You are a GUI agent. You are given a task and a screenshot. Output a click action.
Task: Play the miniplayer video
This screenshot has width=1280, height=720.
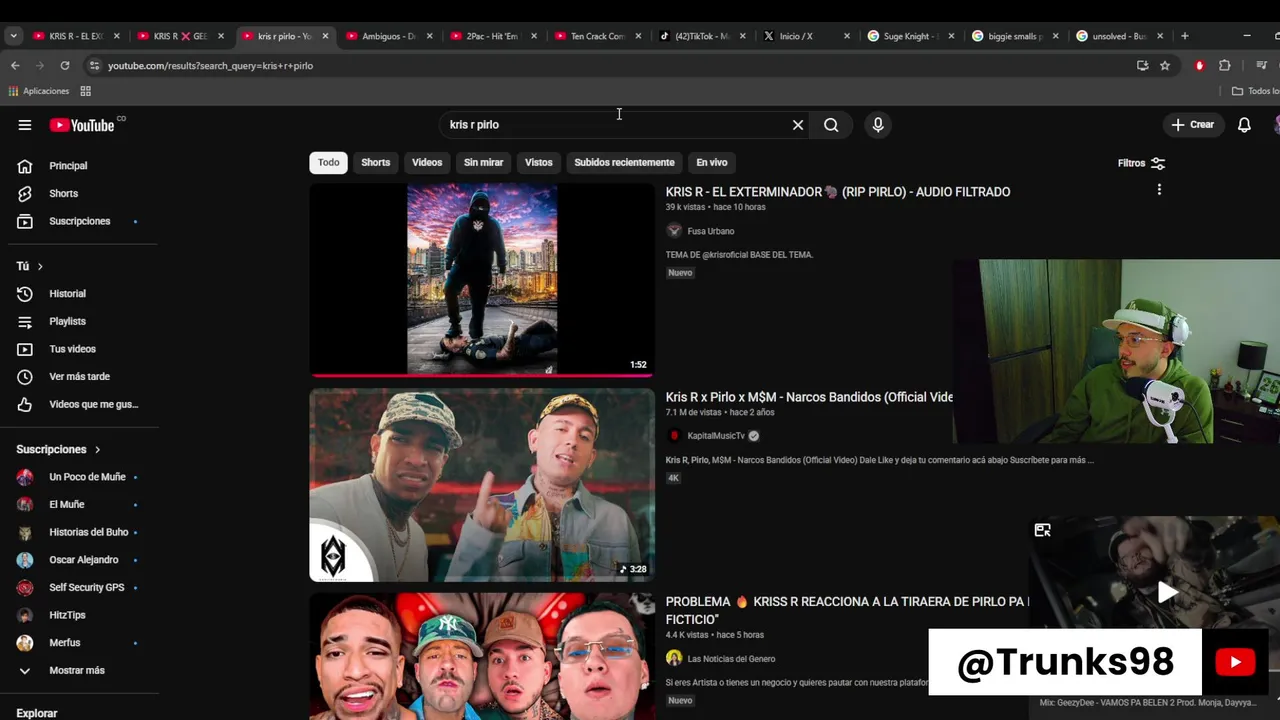coord(1167,592)
